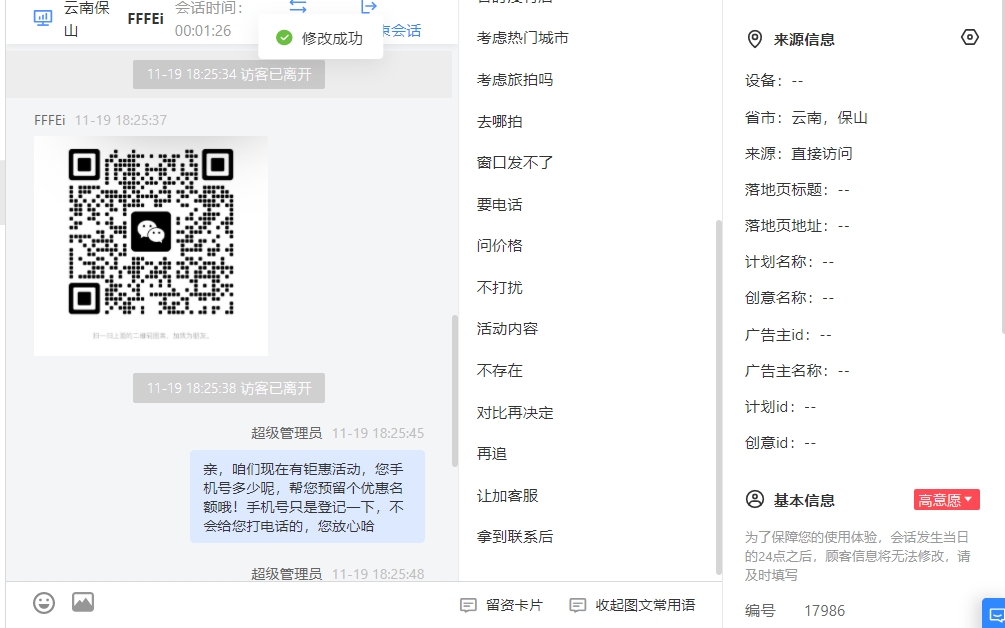Pick the 再追 quick phrase

492,454
